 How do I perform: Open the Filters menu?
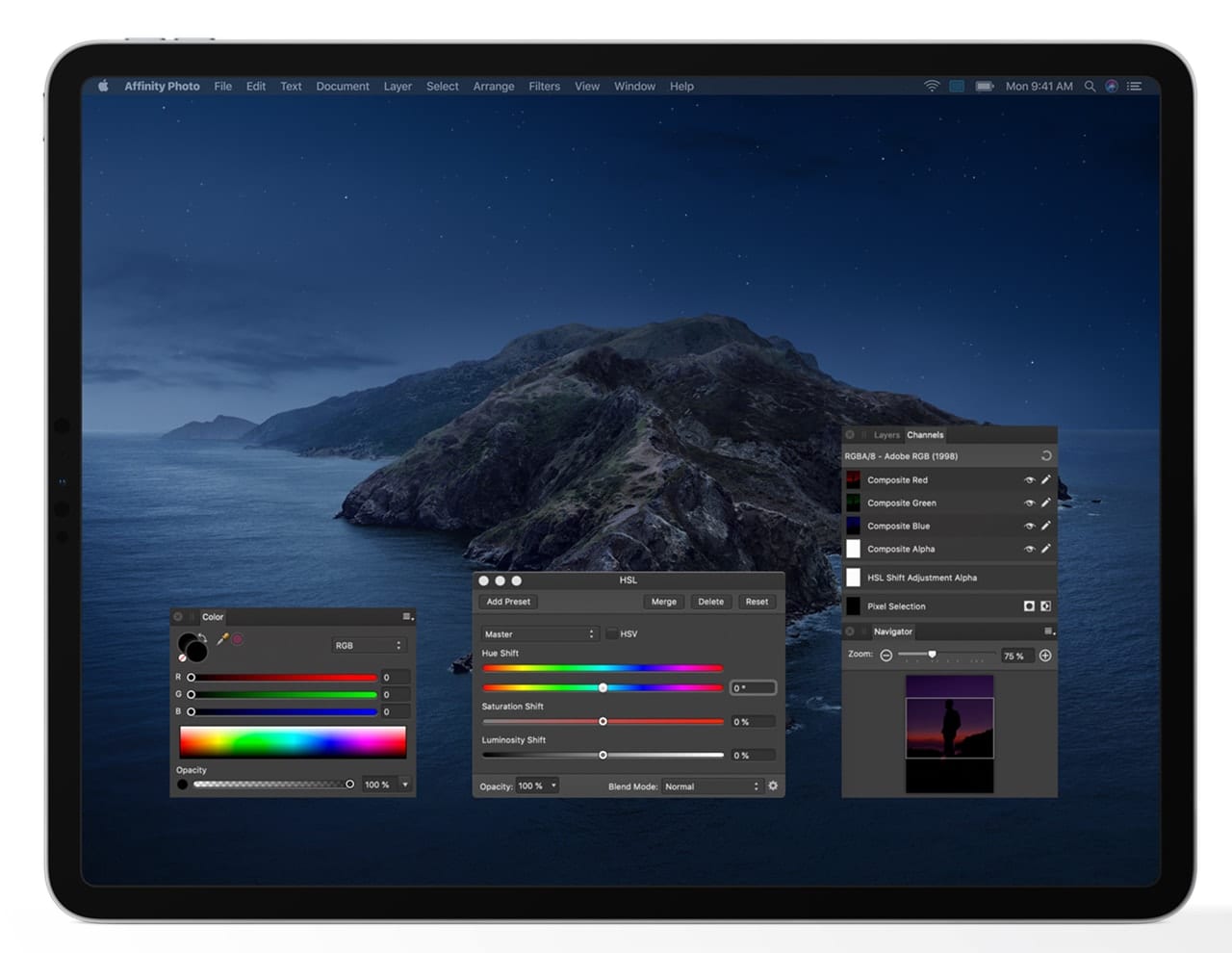click(544, 87)
